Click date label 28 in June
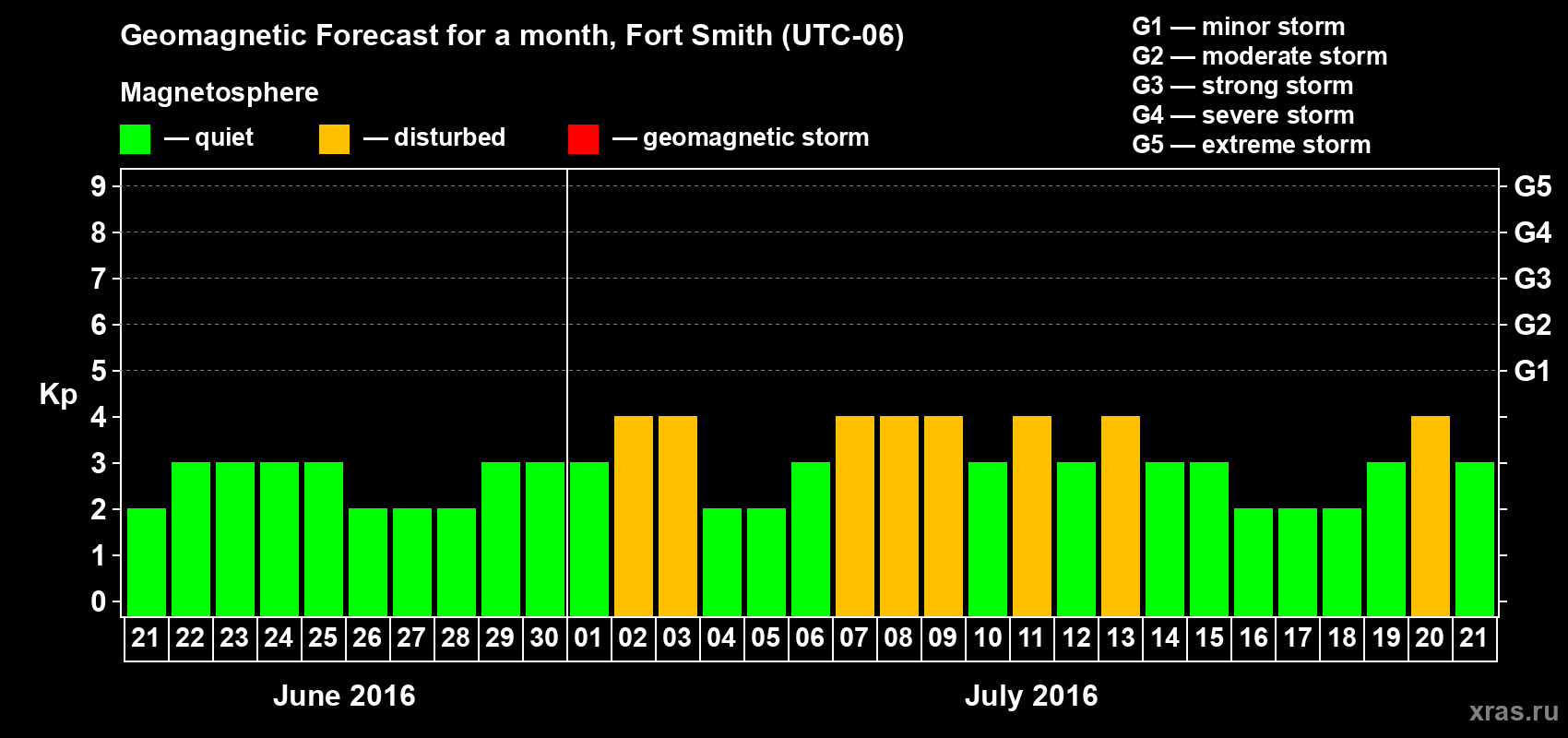Screen dimensions: 1568x738 tap(456, 637)
